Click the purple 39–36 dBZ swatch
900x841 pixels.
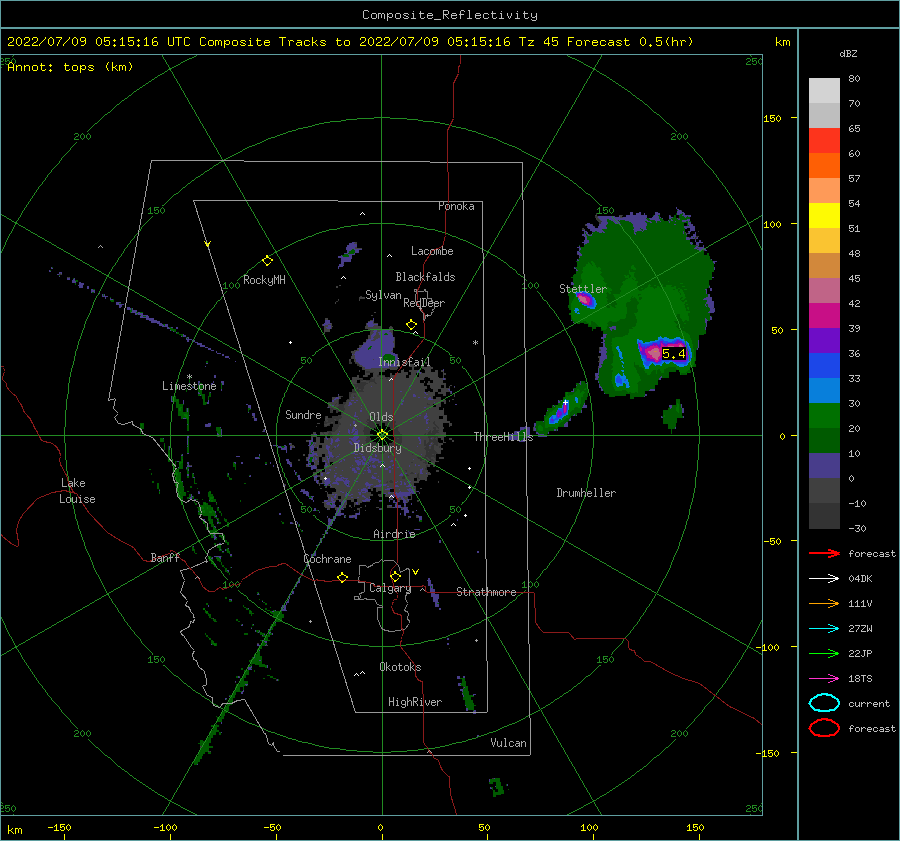[x=824, y=340]
